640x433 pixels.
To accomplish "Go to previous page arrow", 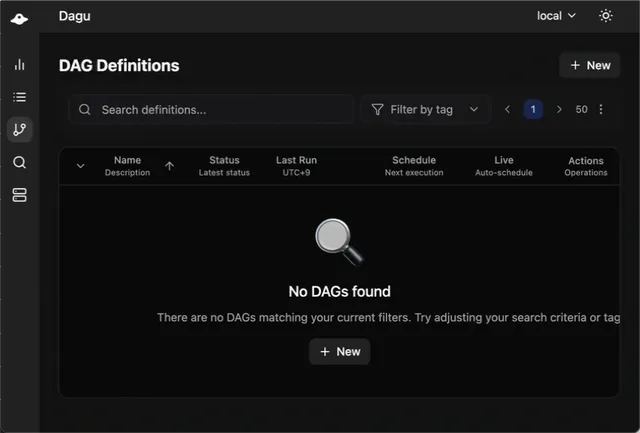I will coord(508,109).
